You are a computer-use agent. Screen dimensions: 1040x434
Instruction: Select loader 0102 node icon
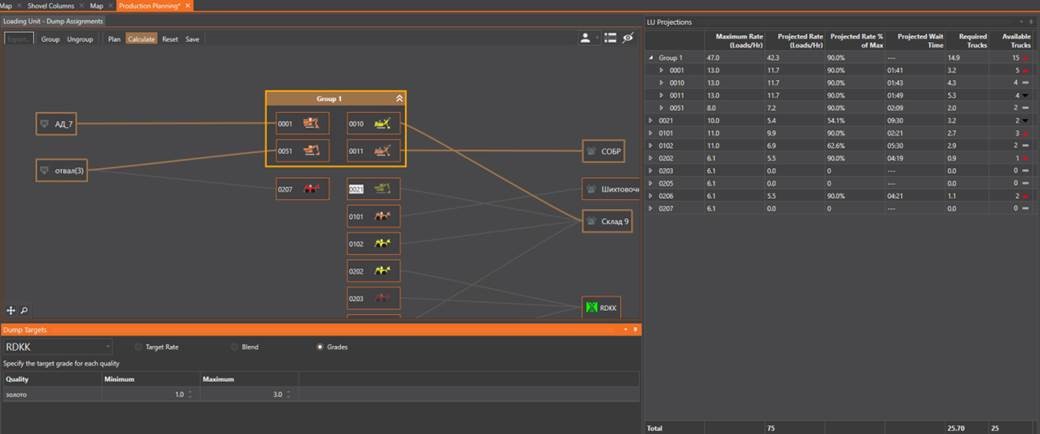[382, 244]
